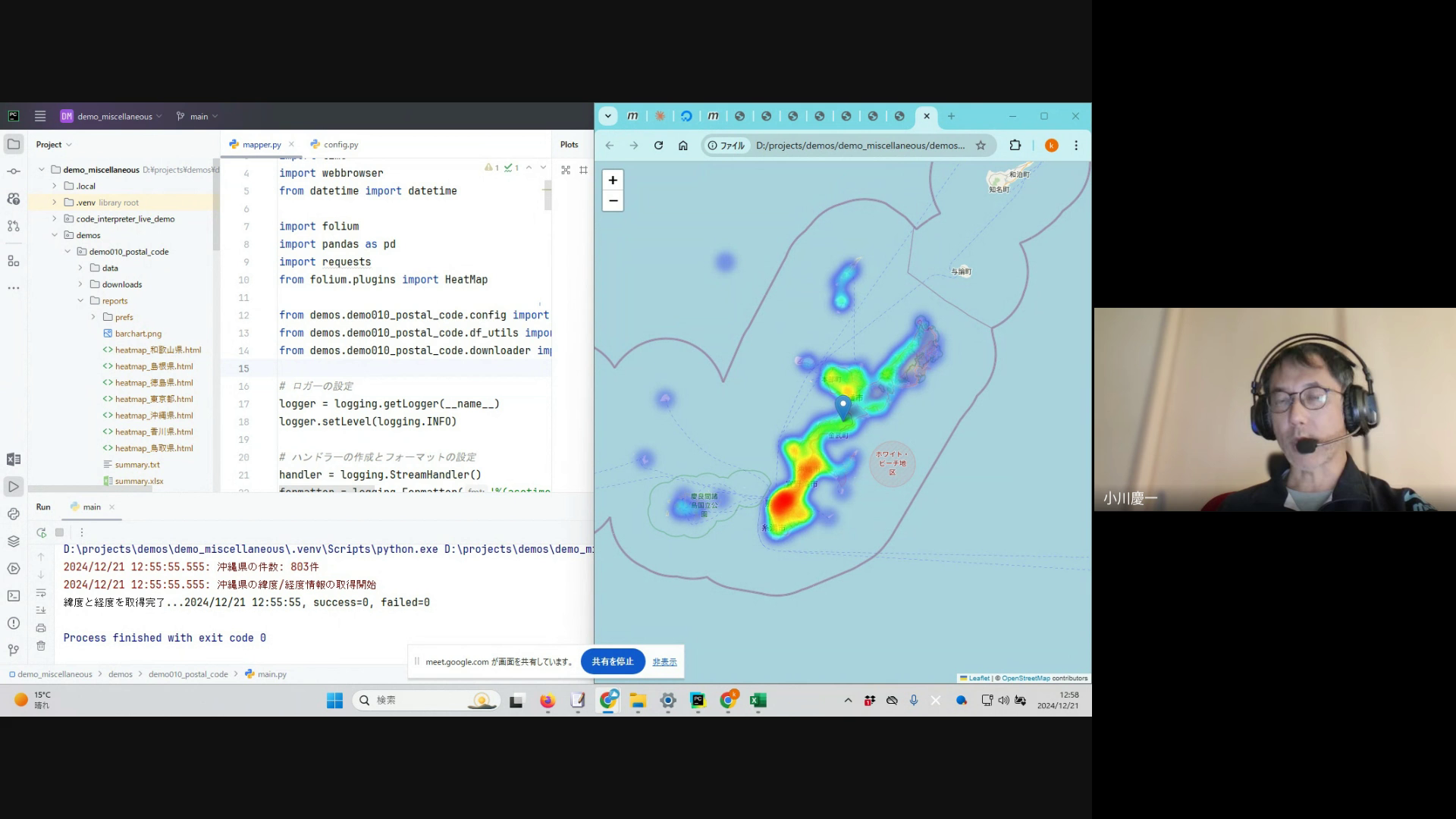This screenshot has height=819, width=1456.
Task: Click the 共有を停止 stop sharing button
Action: click(612, 661)
